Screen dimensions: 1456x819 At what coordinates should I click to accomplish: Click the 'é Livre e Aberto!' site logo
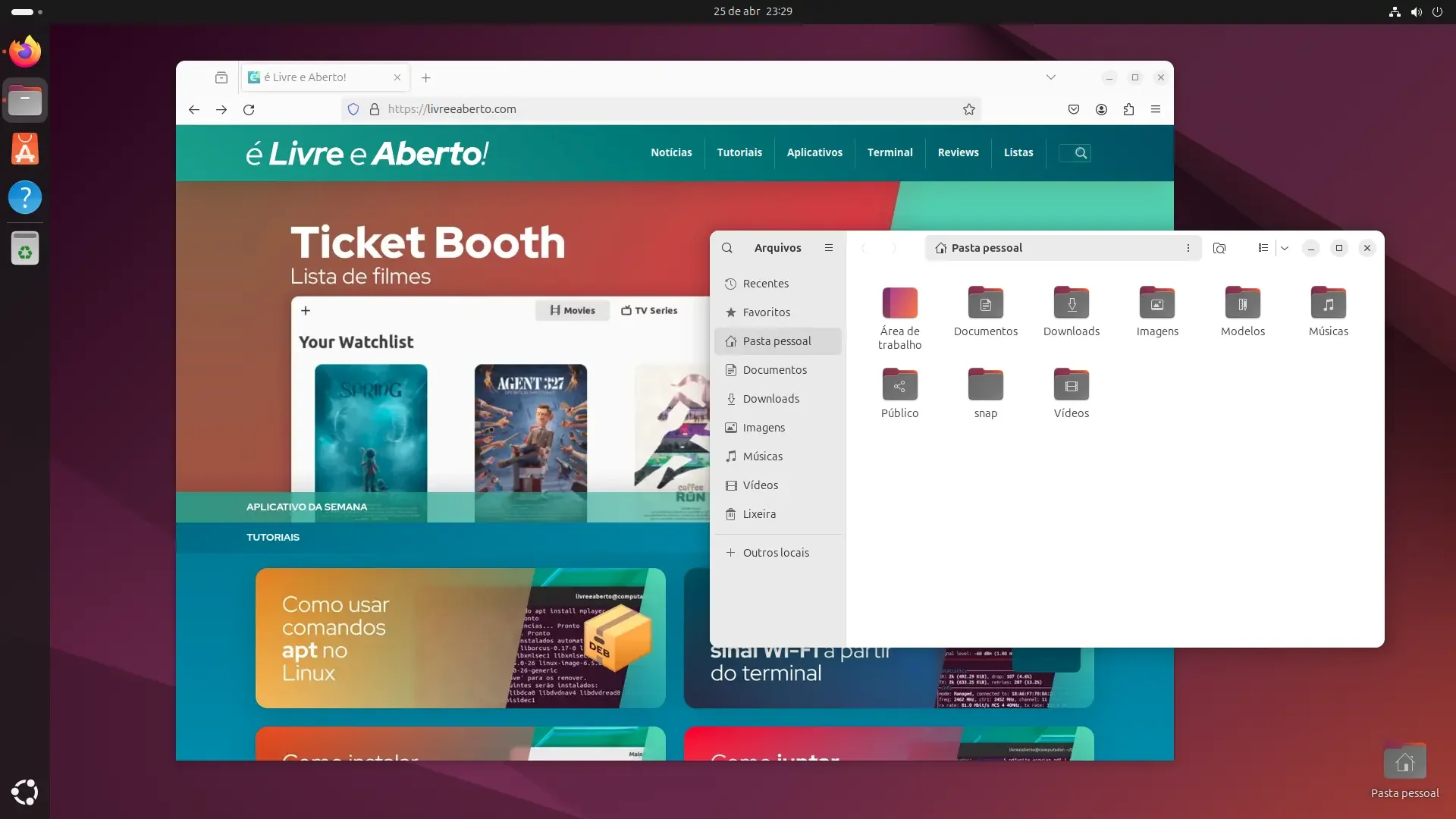pos(367,153)
